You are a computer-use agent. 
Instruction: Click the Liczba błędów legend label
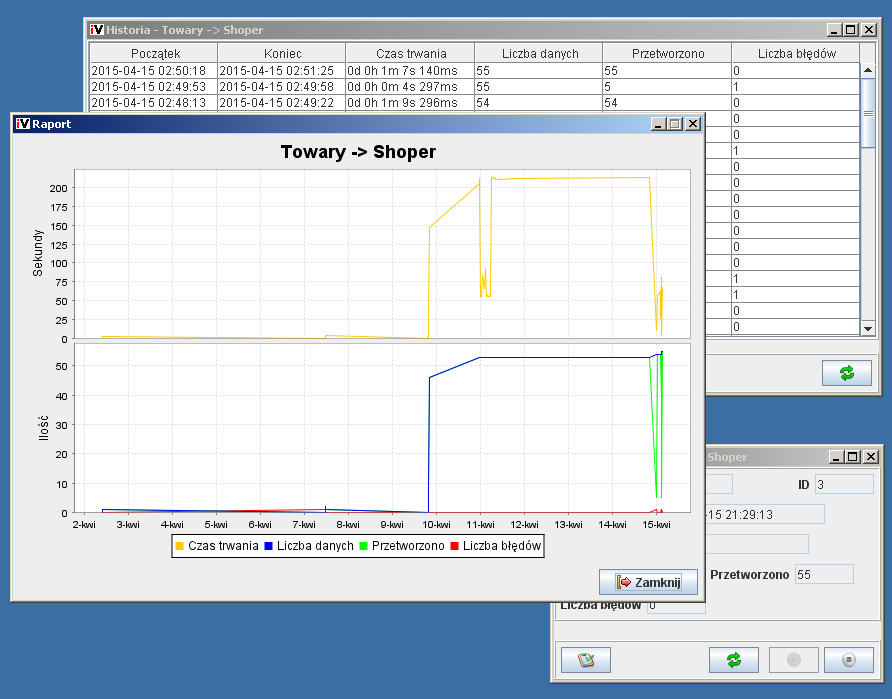point(502,546)
